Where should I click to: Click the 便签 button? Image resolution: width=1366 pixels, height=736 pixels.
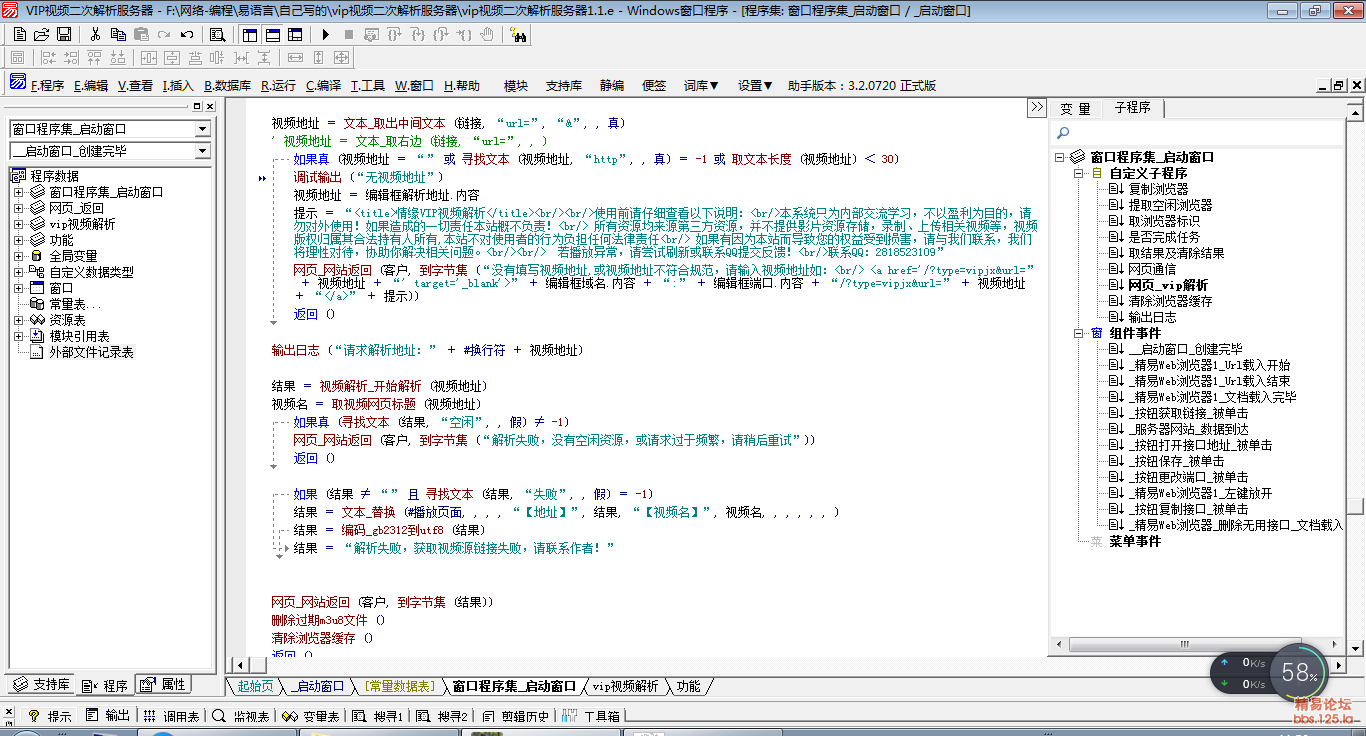point(654,86)
